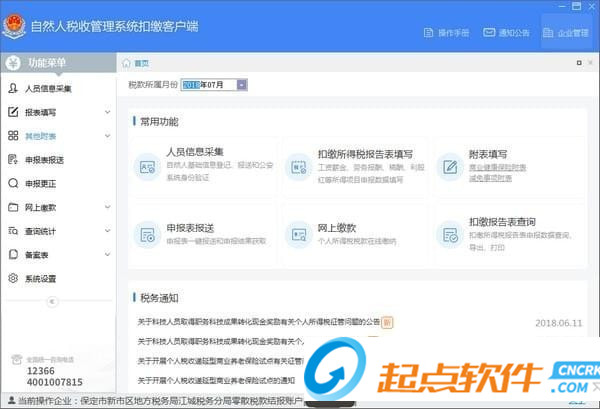Collapse the sidebar with the round arrow button

coord(52,301)
